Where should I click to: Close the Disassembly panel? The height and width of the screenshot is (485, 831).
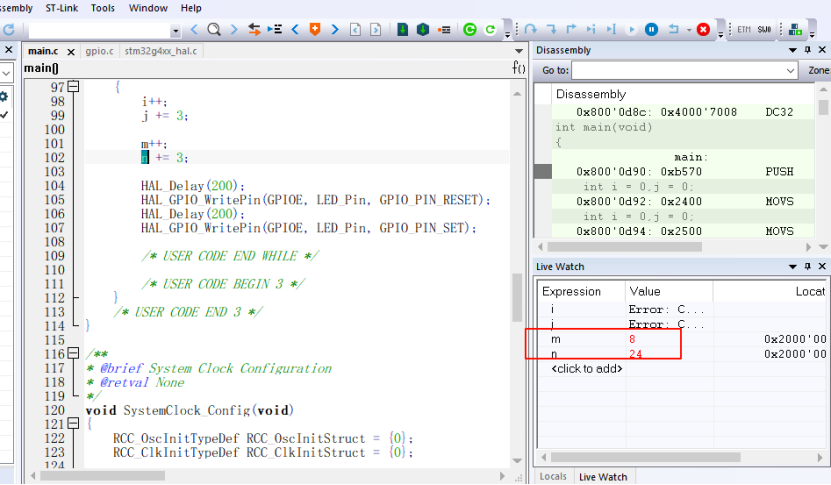822,50
